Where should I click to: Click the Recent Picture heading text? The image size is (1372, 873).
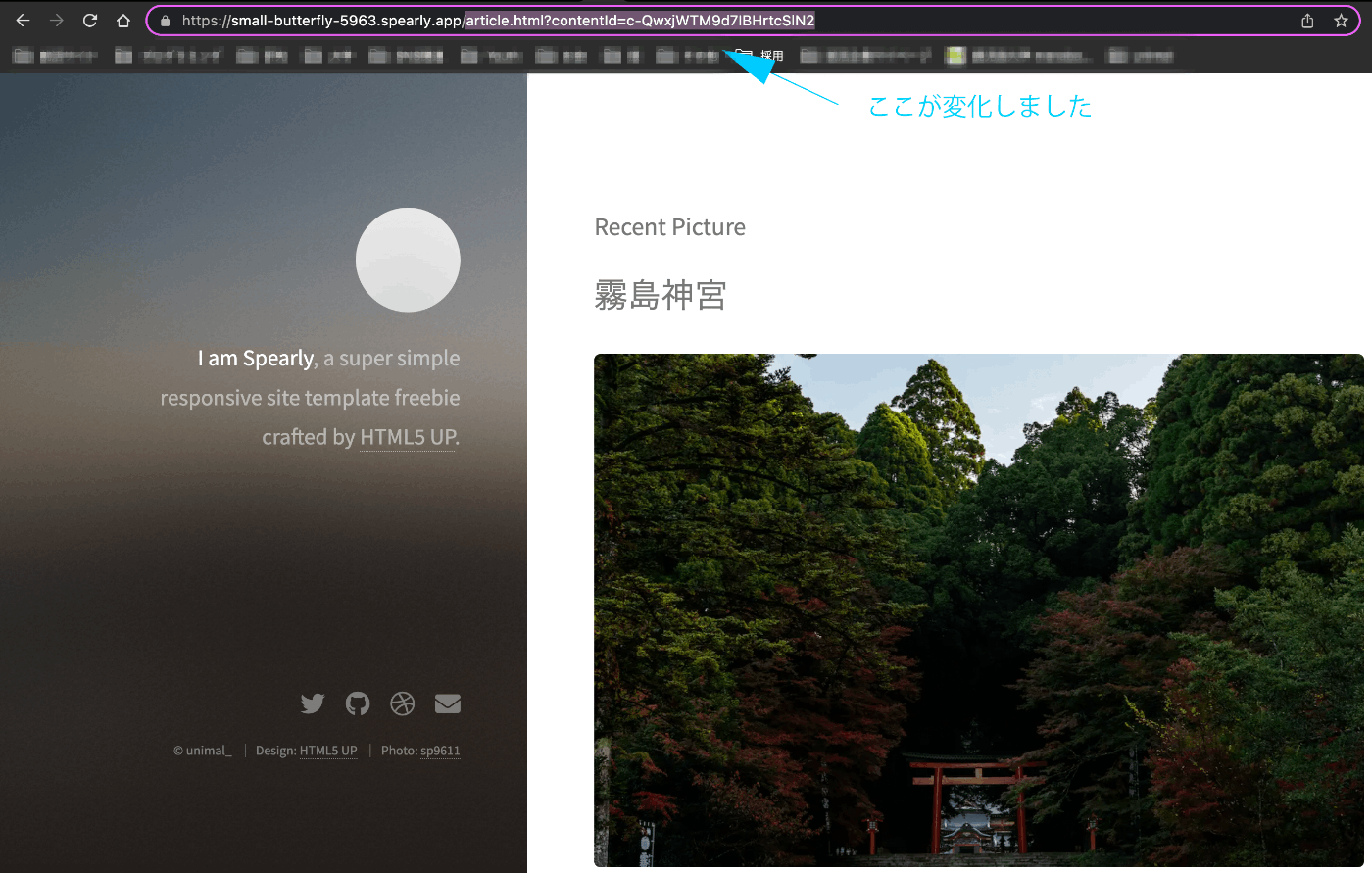670,227
